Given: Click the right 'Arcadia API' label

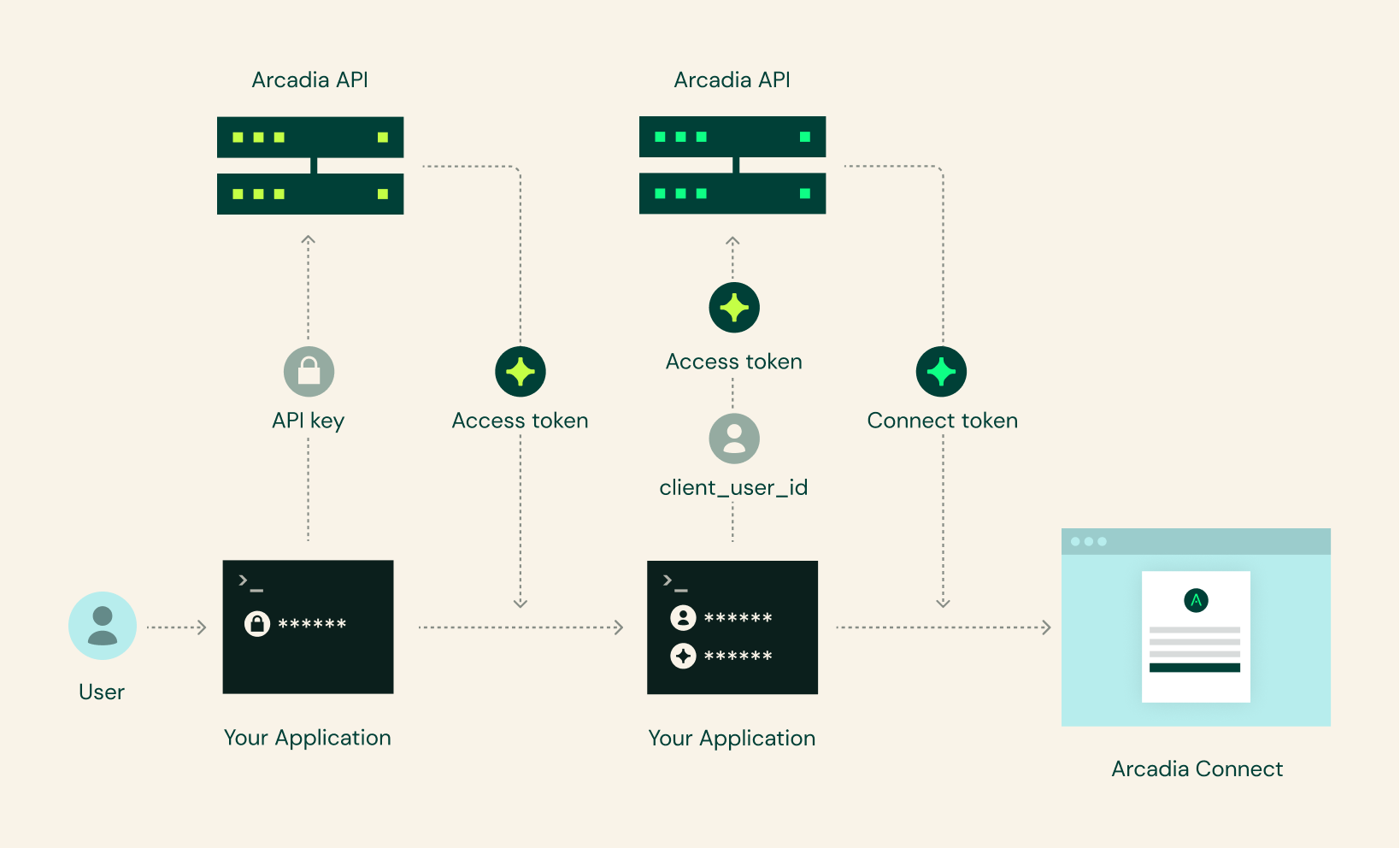Looking at the screenshot, I should (732, 79).
